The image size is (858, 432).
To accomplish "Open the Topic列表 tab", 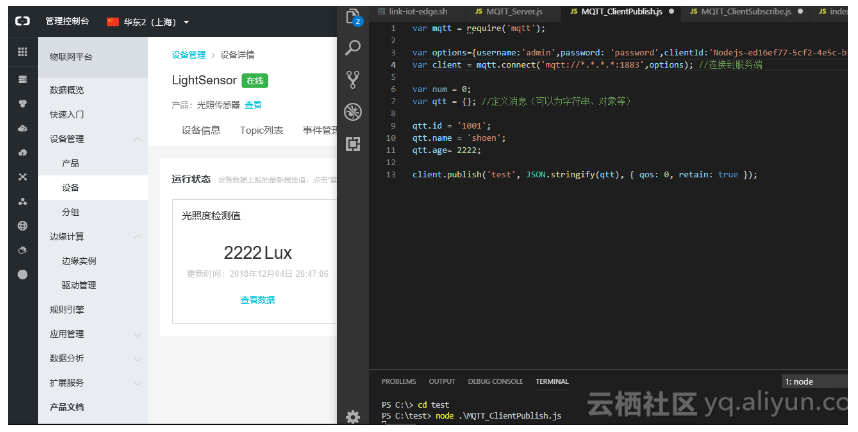I will [261, 130].
